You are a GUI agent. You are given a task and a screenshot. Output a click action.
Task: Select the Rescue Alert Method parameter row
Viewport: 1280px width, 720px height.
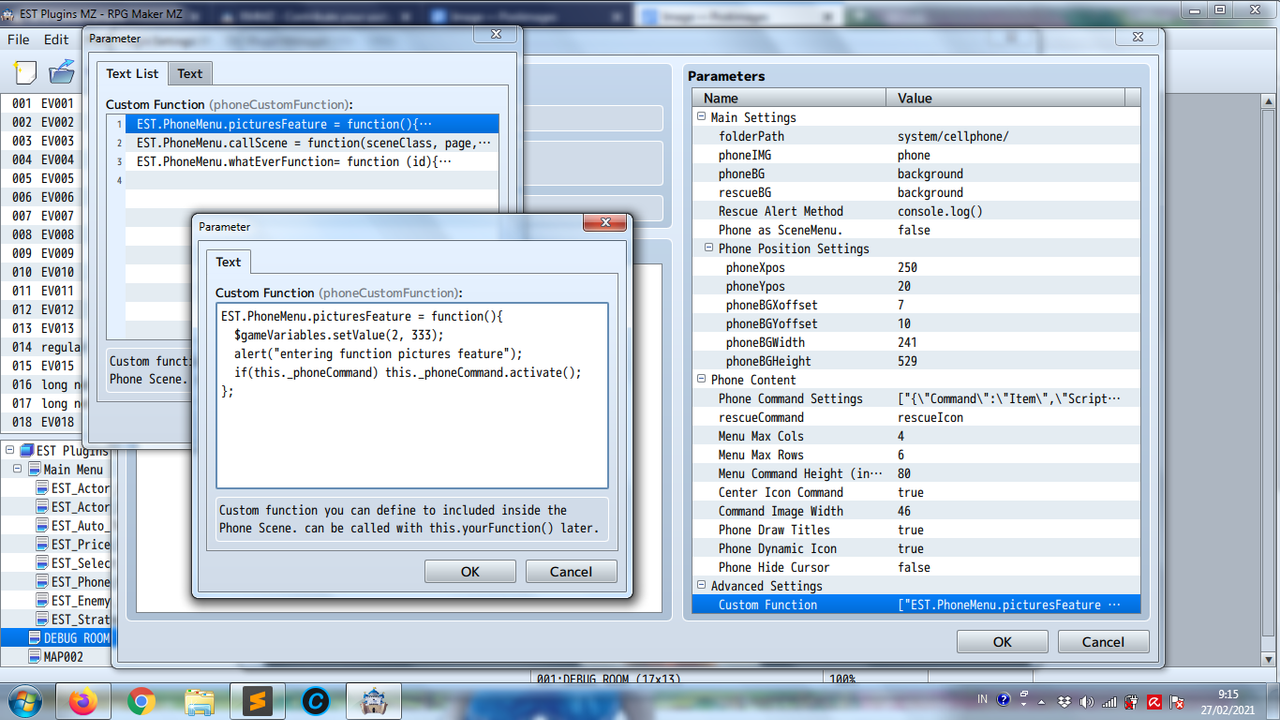[x=916, y=211]
